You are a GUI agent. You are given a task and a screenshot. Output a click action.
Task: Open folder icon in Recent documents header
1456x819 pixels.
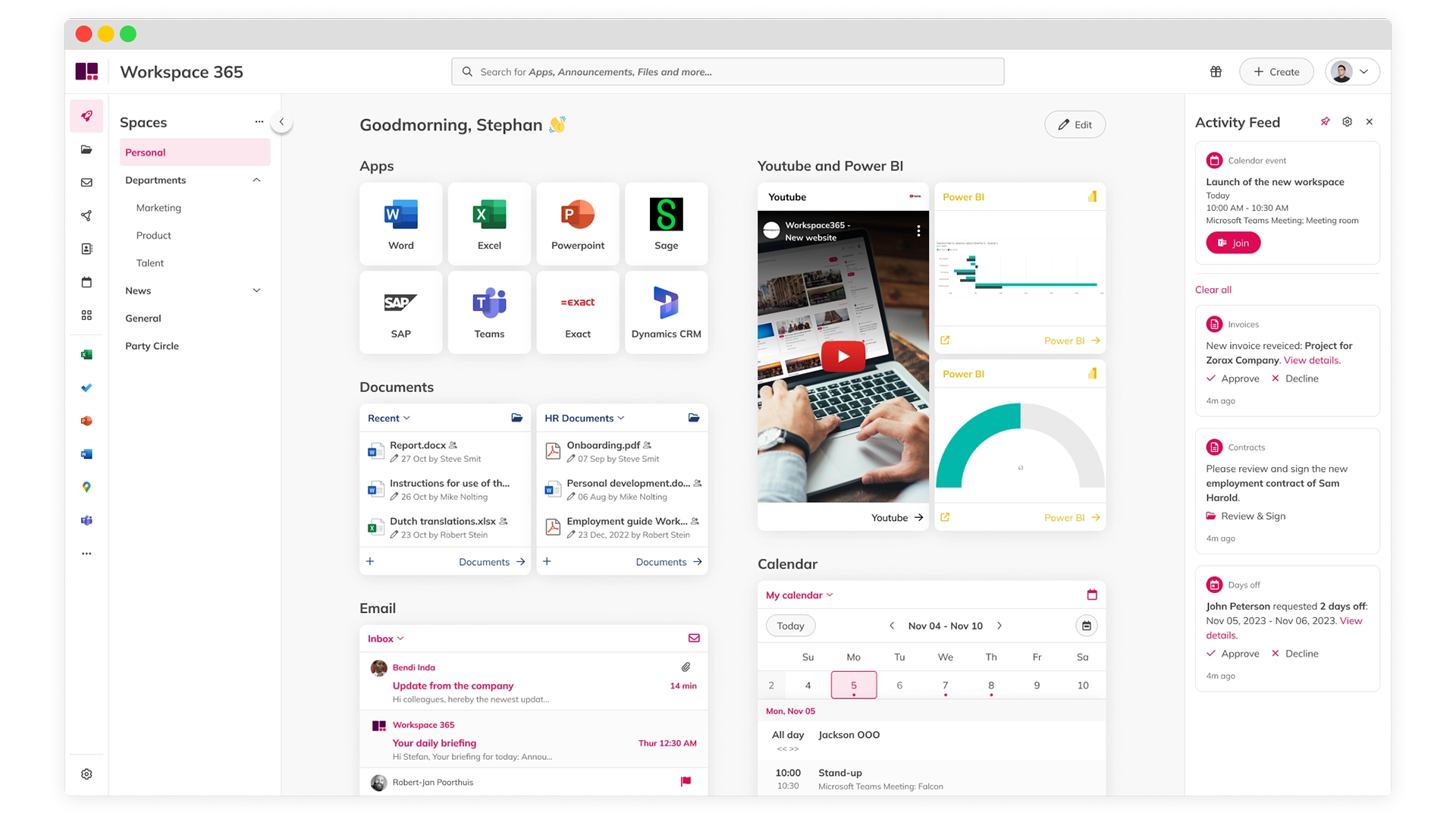pyautogui.click(x=517, y=418)
